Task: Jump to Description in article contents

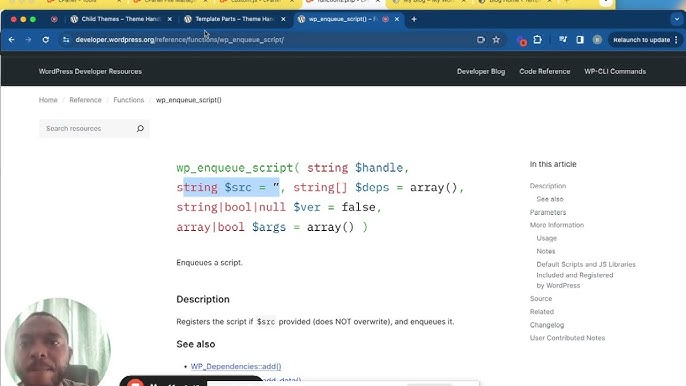Action: [x=548, y=186]
